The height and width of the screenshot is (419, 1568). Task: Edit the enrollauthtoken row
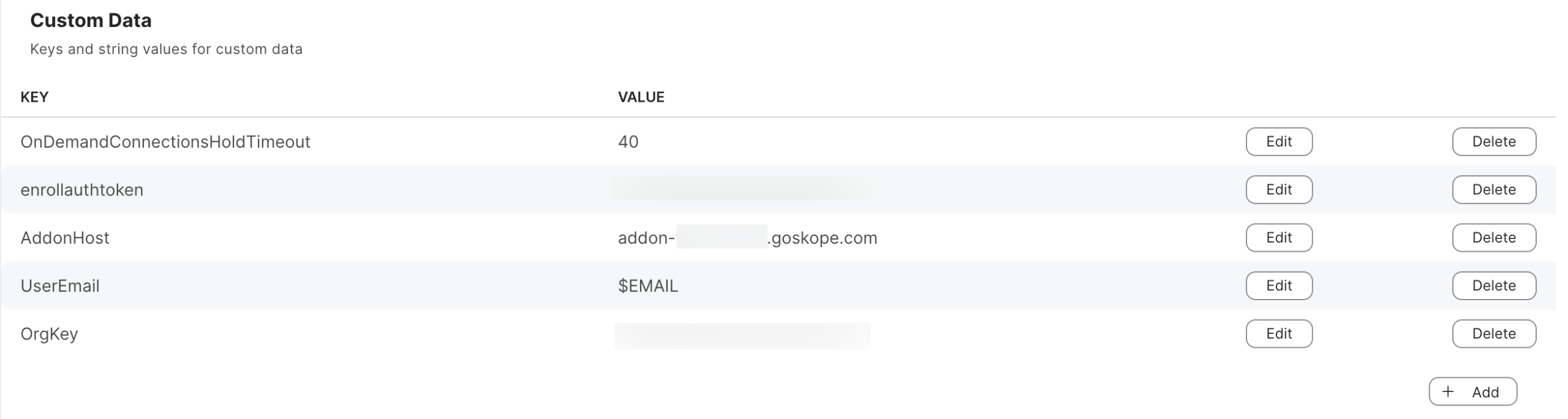(1278, 190)
